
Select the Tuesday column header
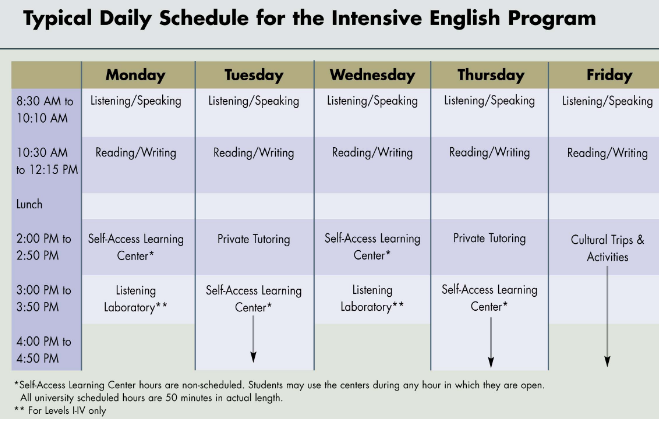click(255, 75)
